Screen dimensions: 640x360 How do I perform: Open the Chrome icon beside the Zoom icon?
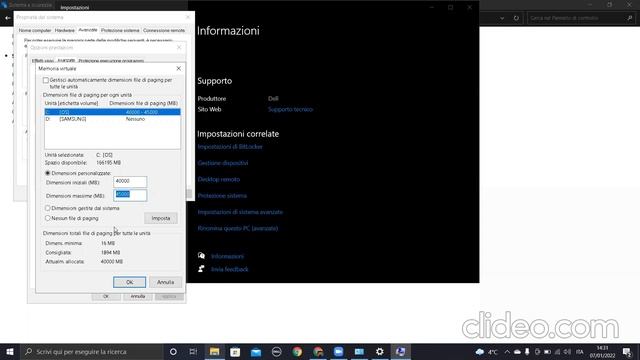pos(318,351)
